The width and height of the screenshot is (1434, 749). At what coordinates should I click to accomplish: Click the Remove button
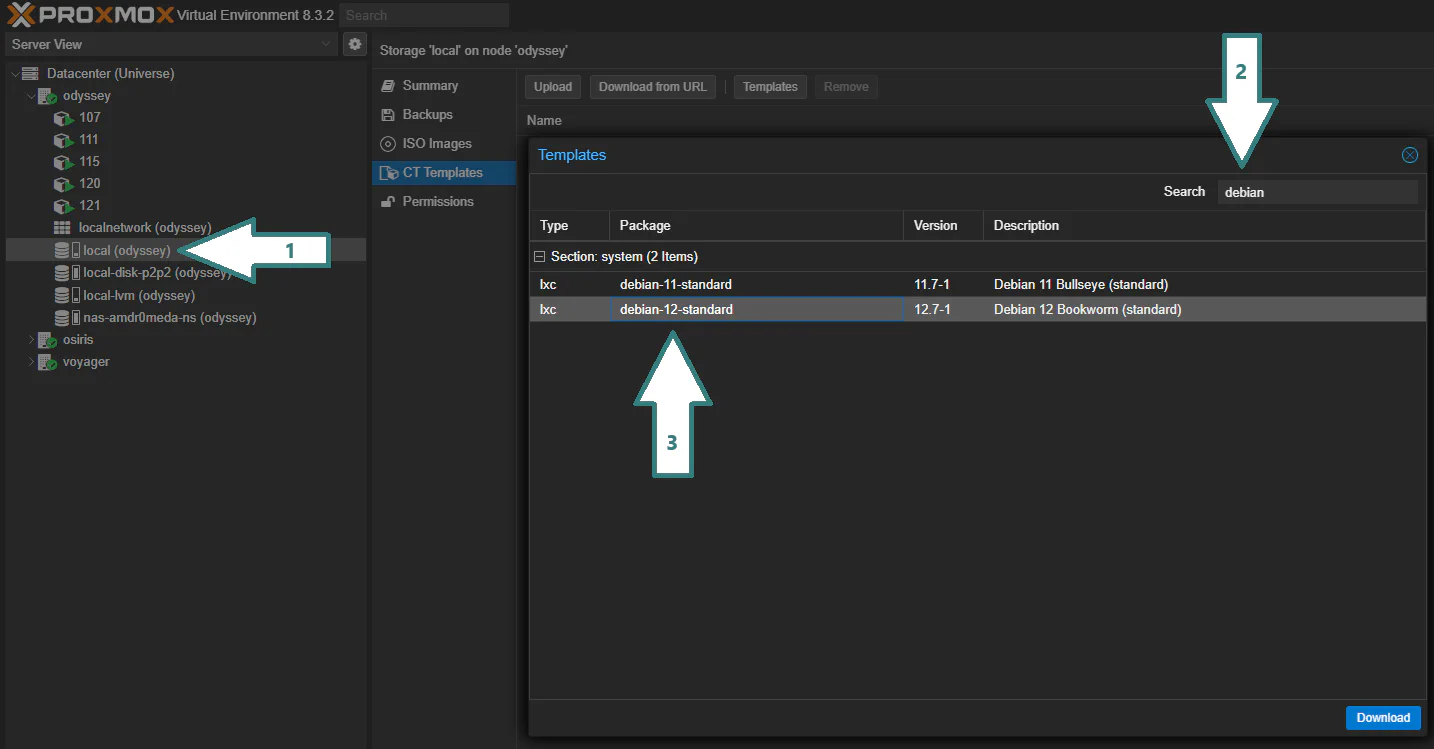tap(846, 87)
